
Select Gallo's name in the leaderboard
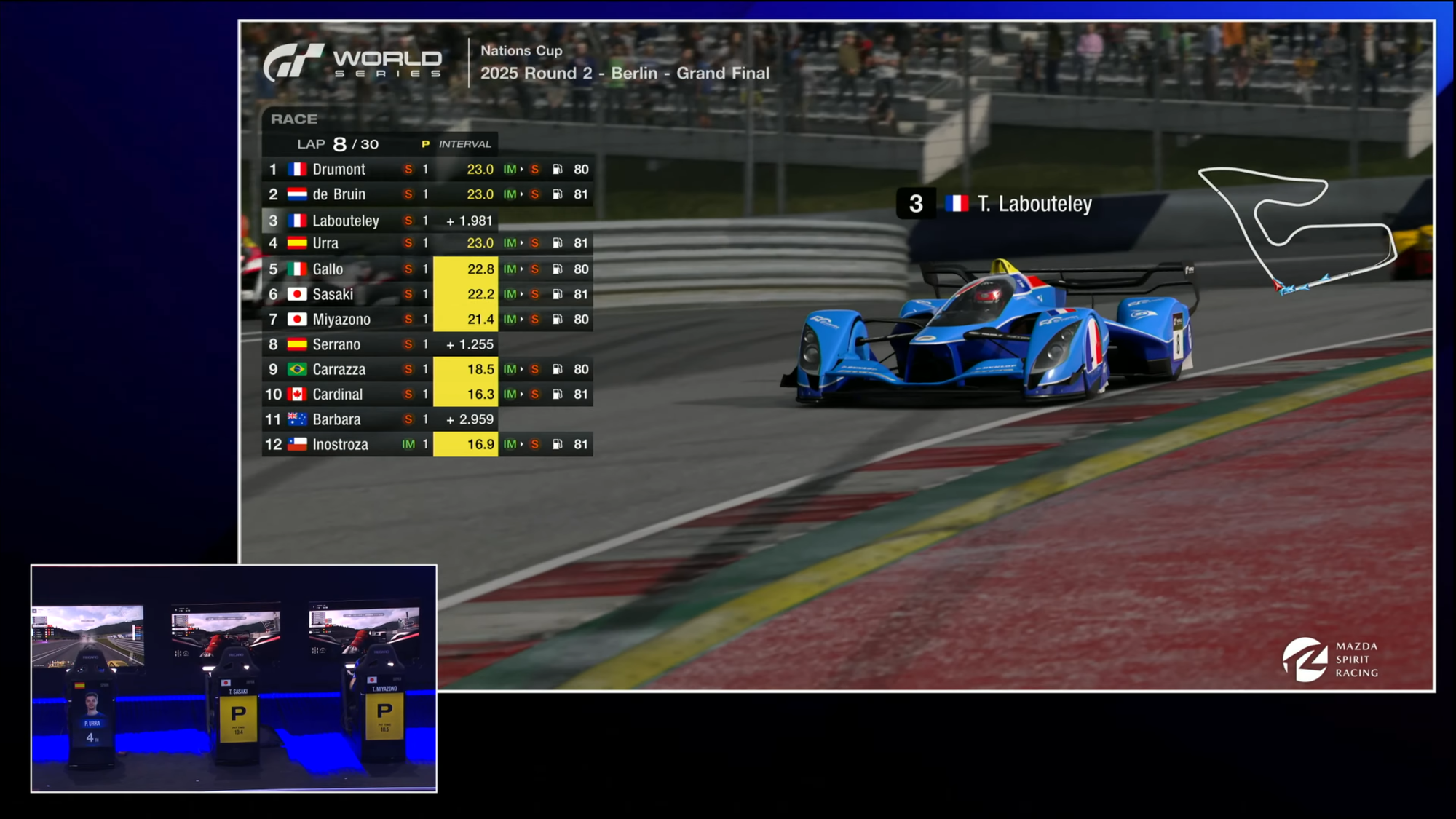(328, 269)
